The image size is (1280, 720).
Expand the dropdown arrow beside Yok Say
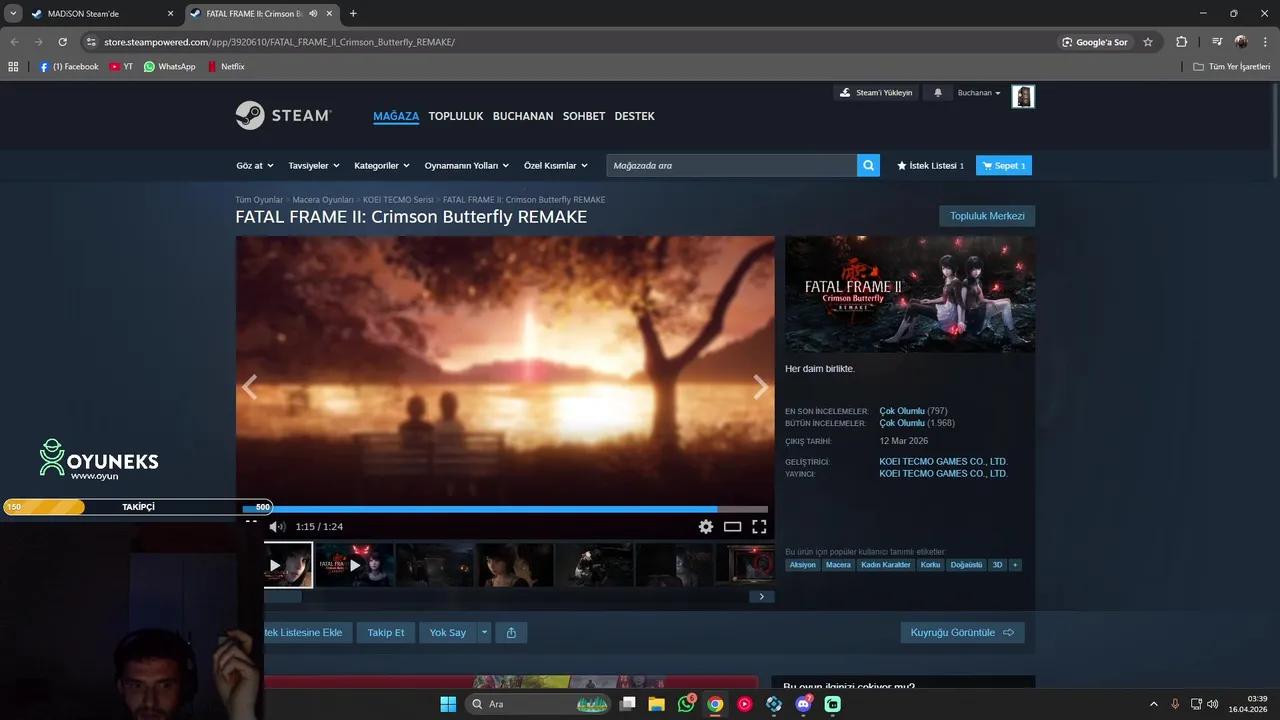click(484, 632)
